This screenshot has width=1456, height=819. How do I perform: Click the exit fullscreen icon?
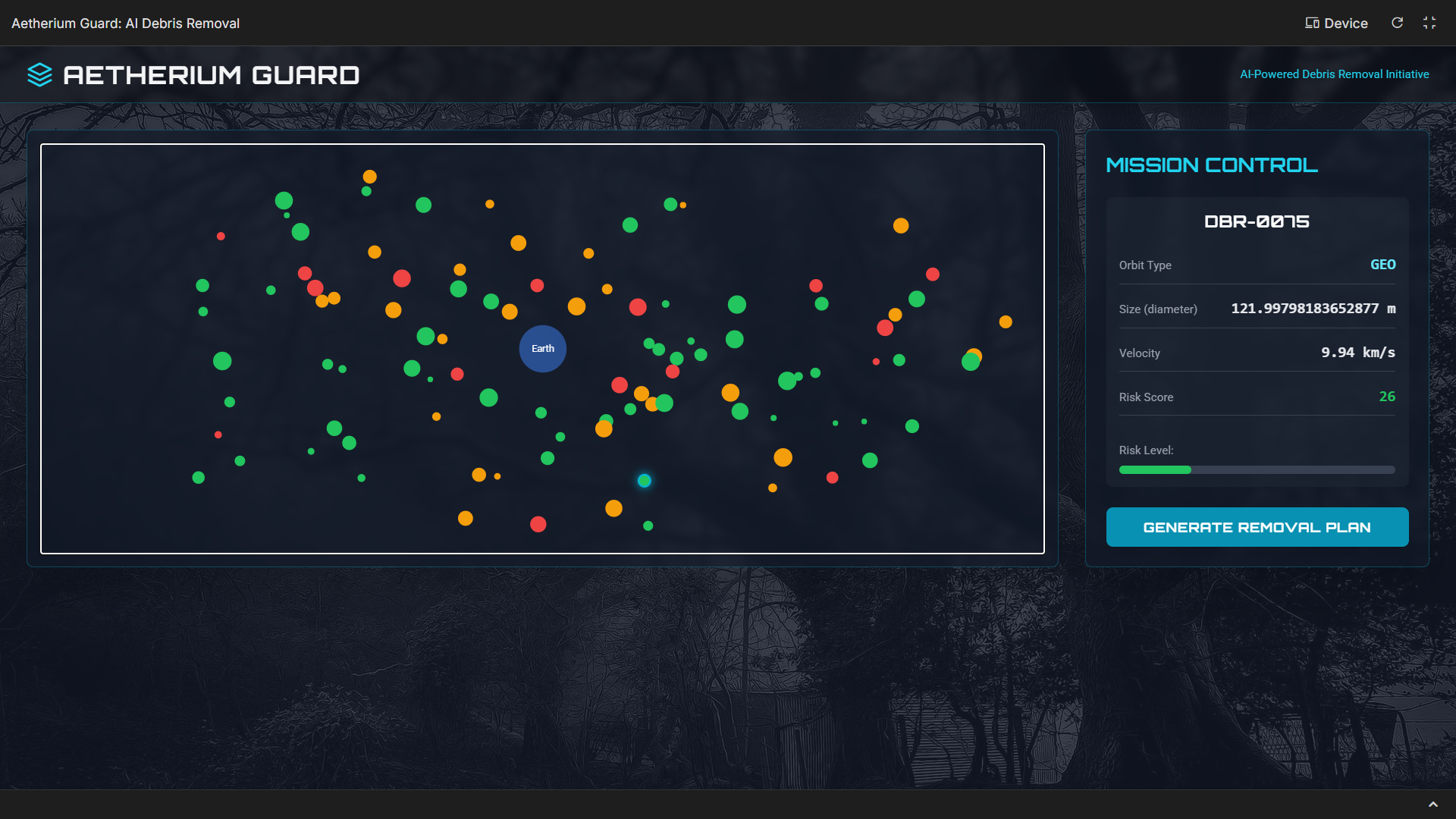pos(1429,23)
